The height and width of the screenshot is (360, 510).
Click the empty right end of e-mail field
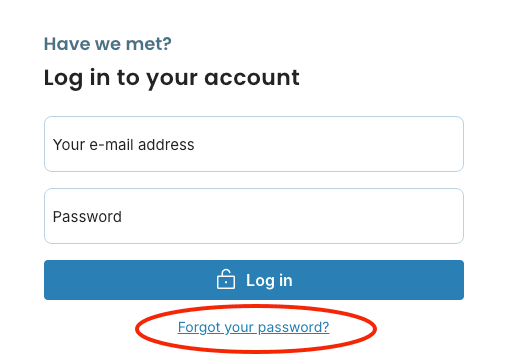tap(417, 144)
